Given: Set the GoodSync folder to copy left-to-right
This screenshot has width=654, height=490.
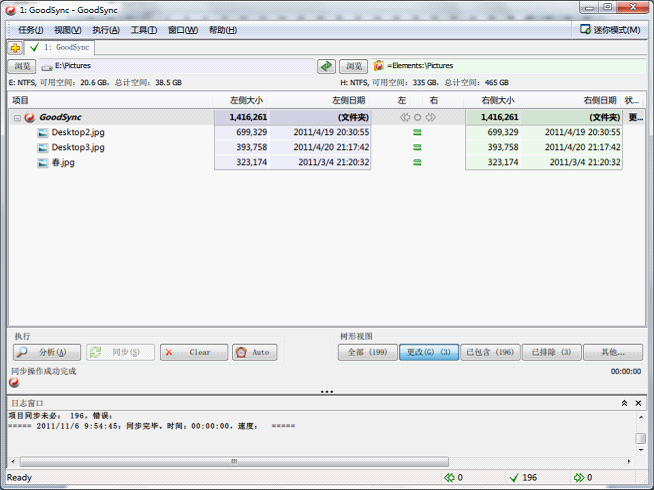Looking at the screenshot, I should coord(431,117).
